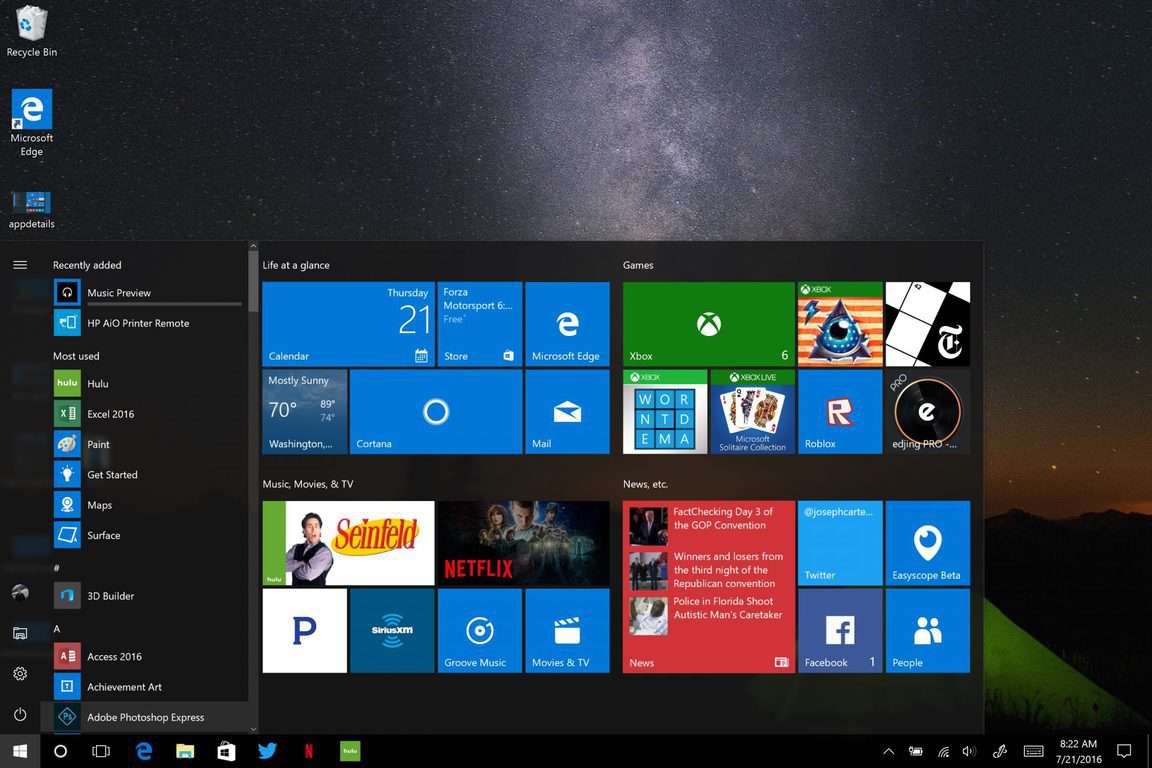The width and height of the screenshot is (1152, 768).
Task: Open Microsoft Solitaire Collection tile
Action: pyautogui.click(x=752, y=410)
